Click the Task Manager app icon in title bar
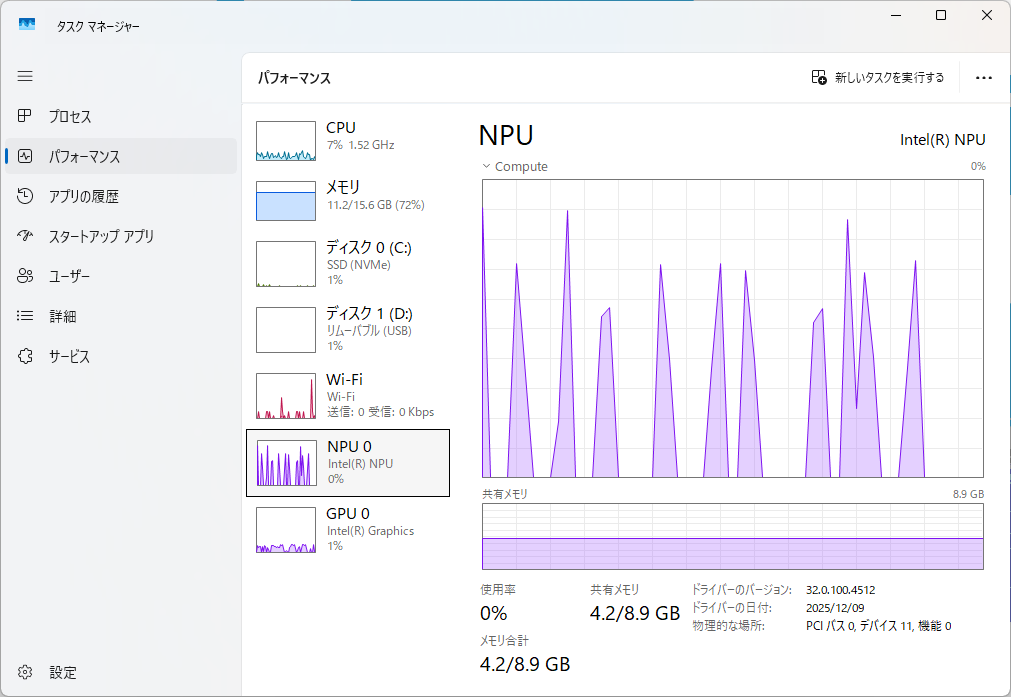 point(26,25)
